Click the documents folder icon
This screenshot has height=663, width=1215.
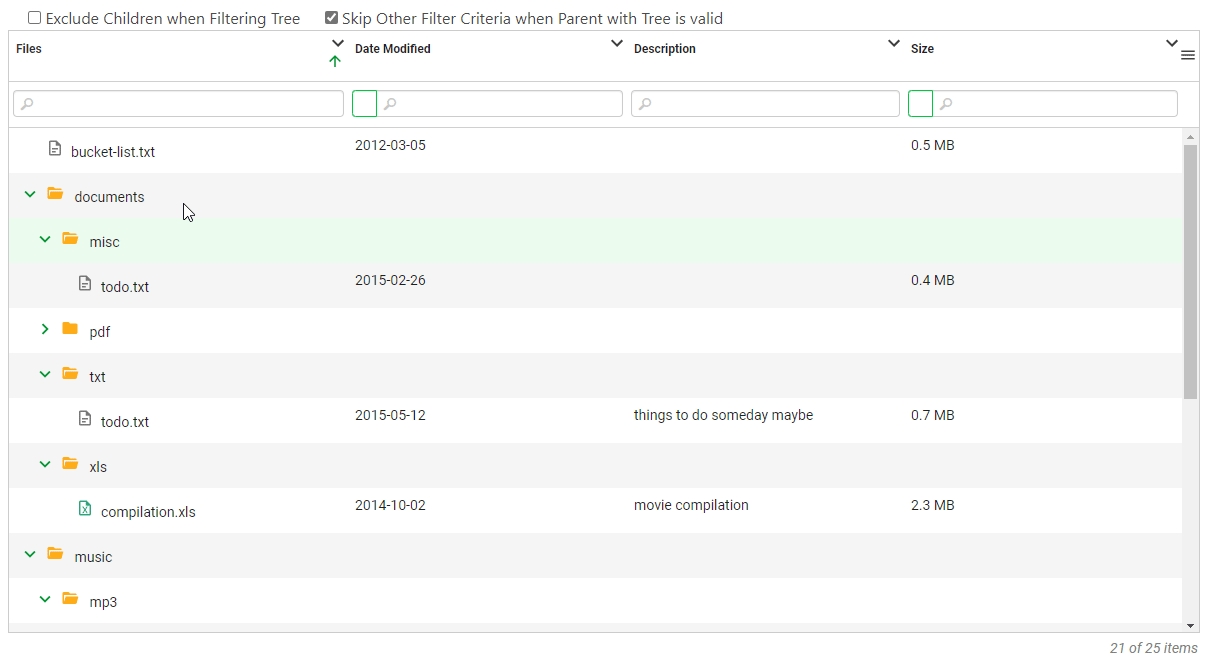tap(55, 194)
